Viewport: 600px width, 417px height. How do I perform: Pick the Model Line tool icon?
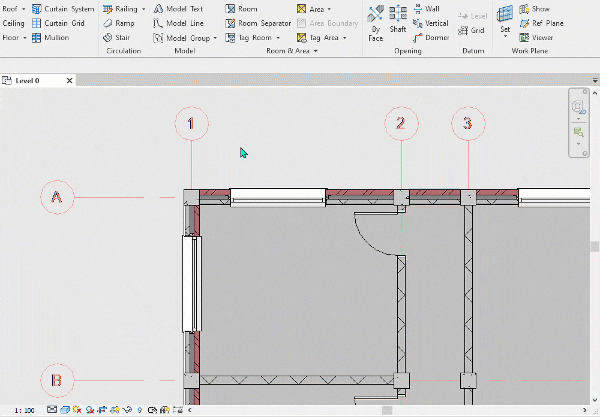(158, 23)
